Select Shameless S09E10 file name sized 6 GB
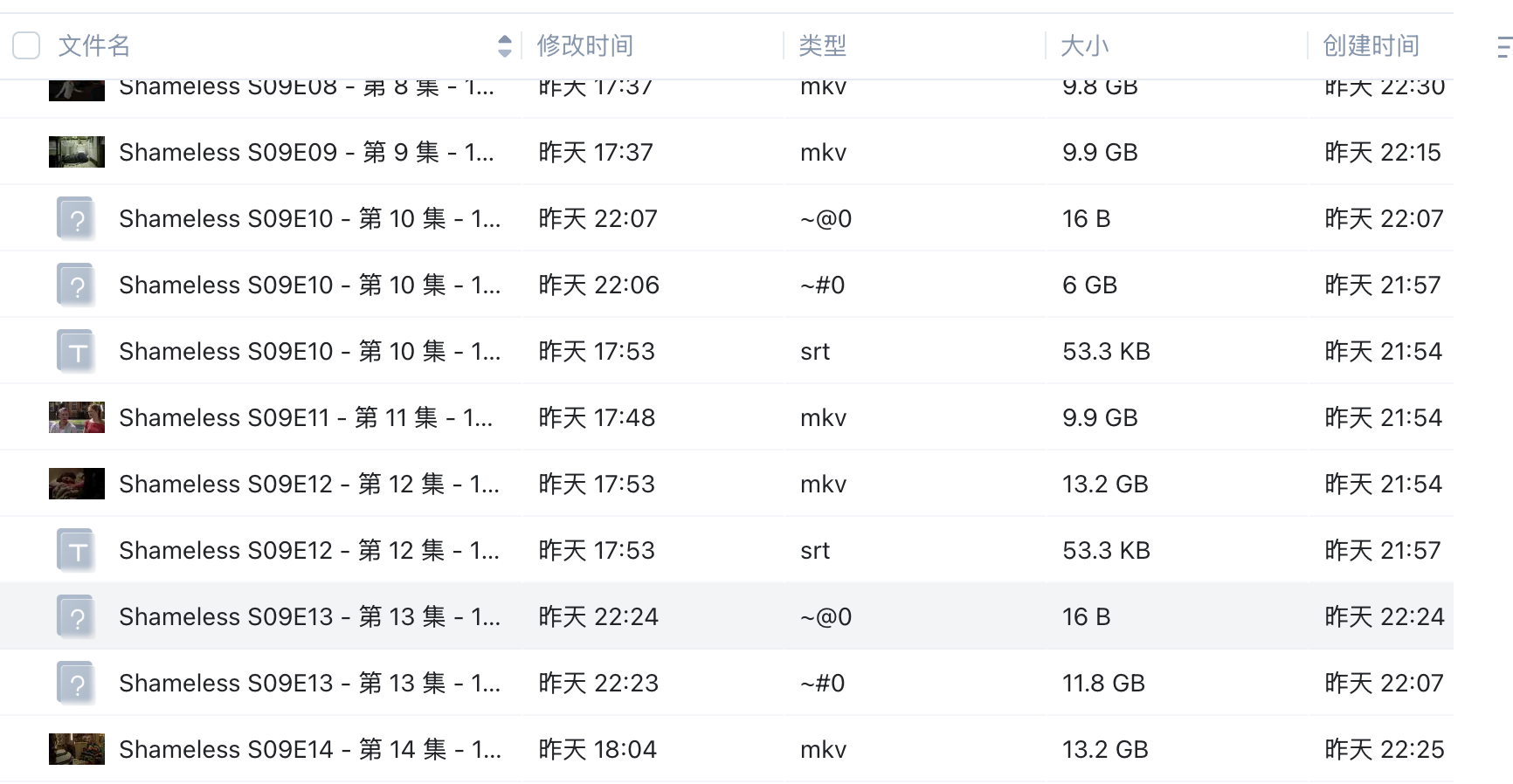Screen dimensions: 1513x784 [x=310, y=285]
